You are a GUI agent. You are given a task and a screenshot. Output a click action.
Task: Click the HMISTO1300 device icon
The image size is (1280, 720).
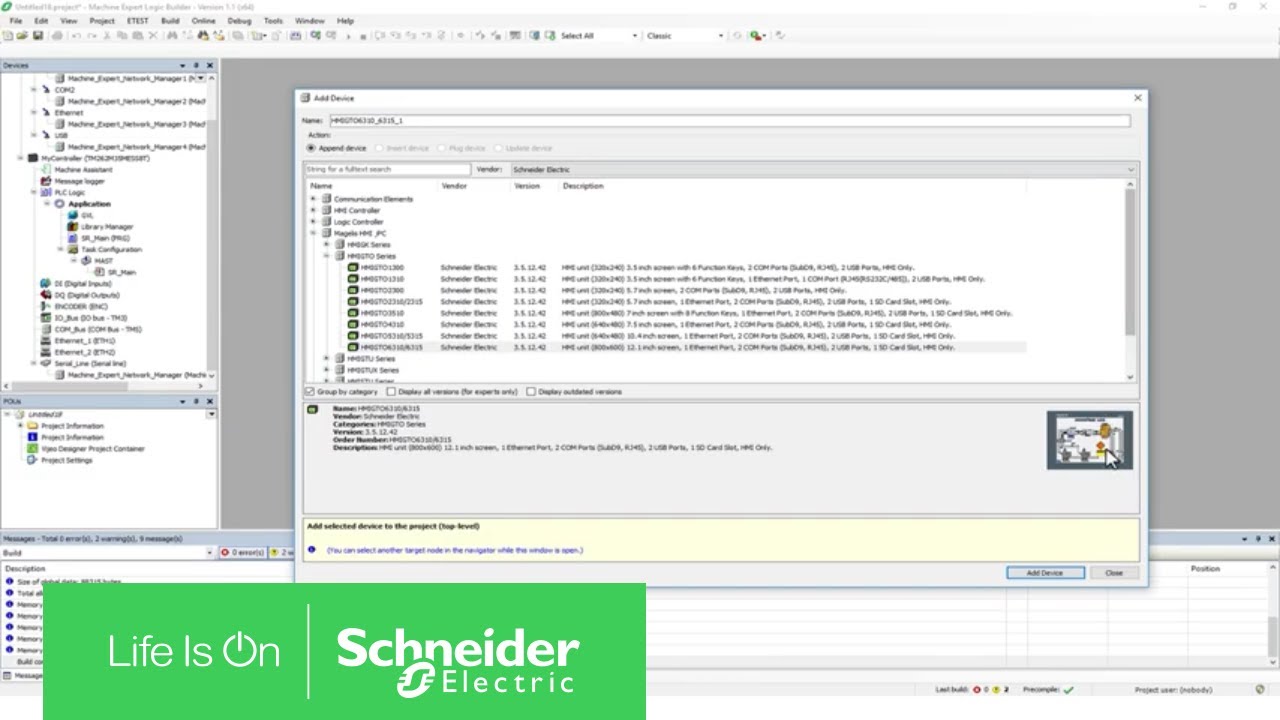tap(353, 268)
